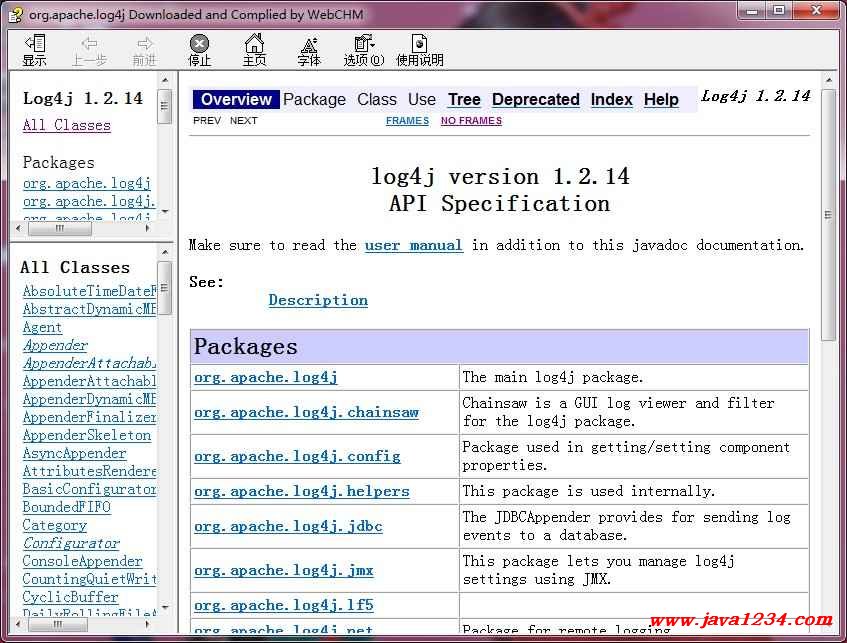Open the BasicConfigurator class link

89,489
